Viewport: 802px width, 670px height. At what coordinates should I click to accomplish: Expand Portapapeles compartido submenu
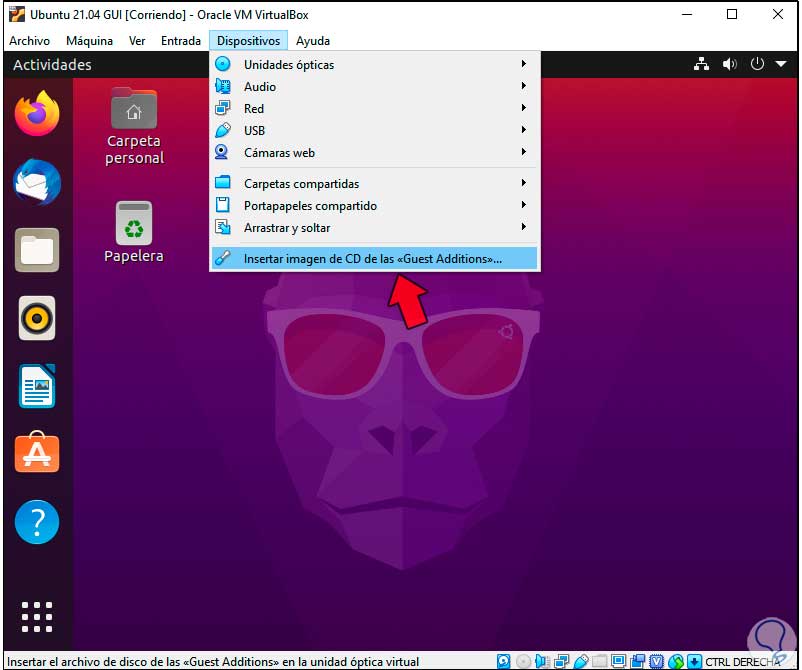pyautogui.click(x=374, y=205)
